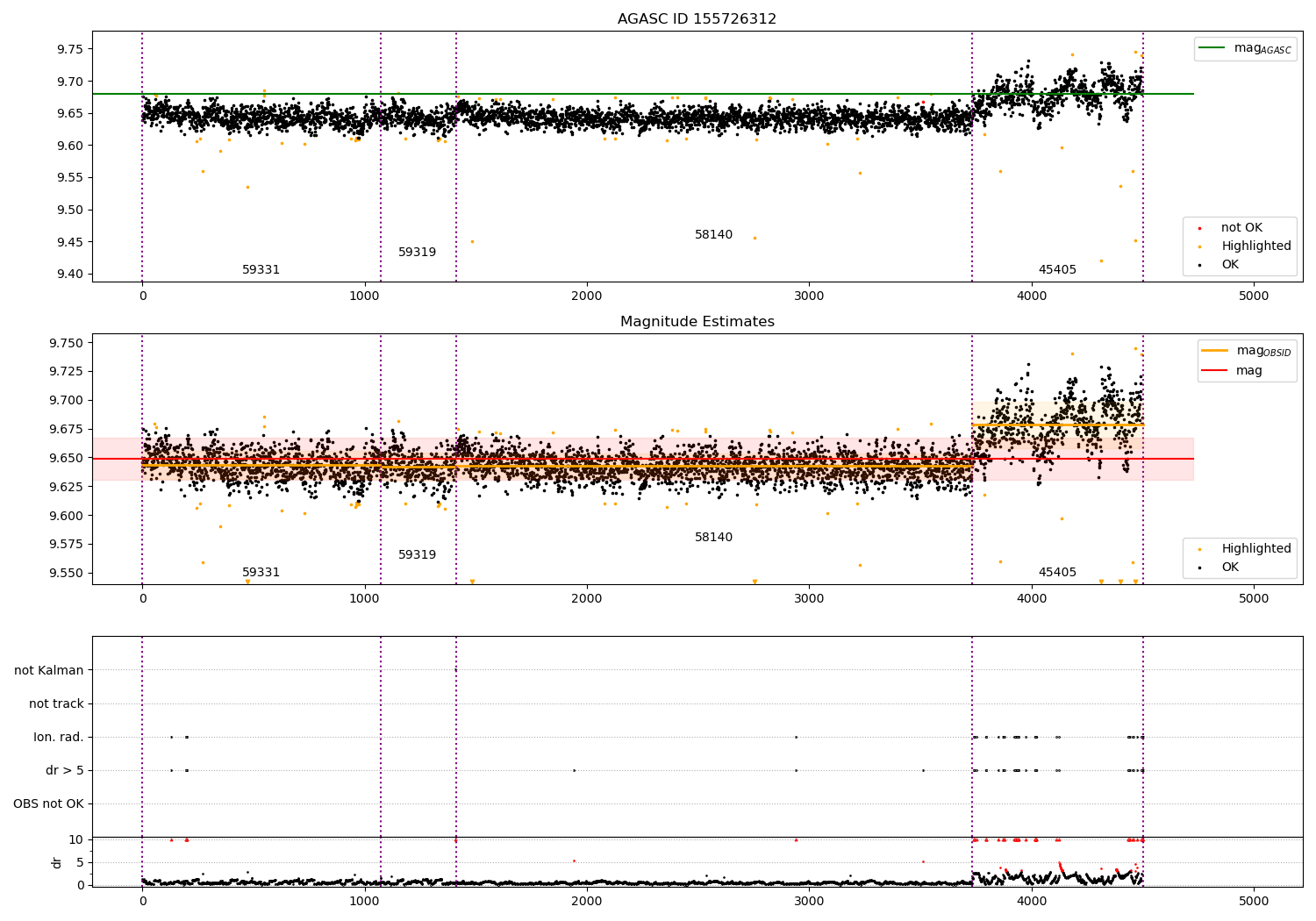The image size is (1316, 921).
Task: Click the 5000 x-tick under top plot
Action: pyautogui.click(x=1254, y=296)
